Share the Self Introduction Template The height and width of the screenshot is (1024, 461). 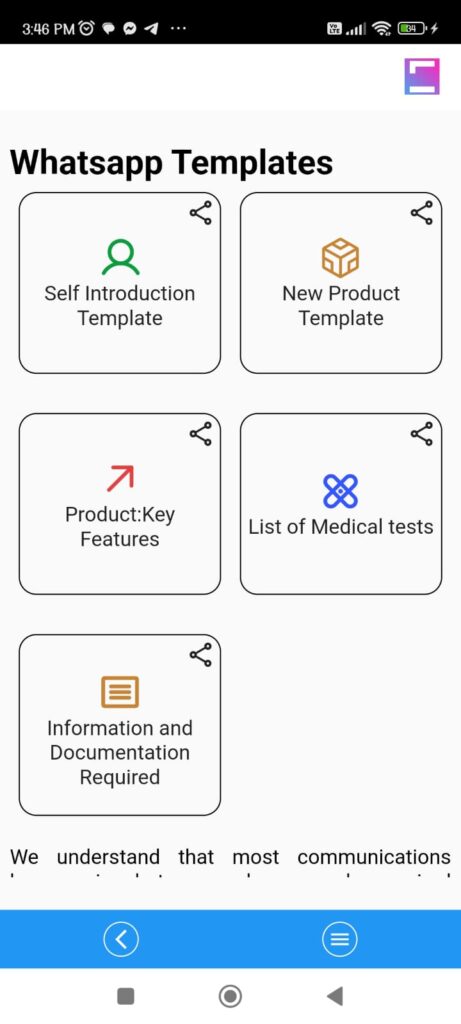pyautogui.click(x=200, y=213)
